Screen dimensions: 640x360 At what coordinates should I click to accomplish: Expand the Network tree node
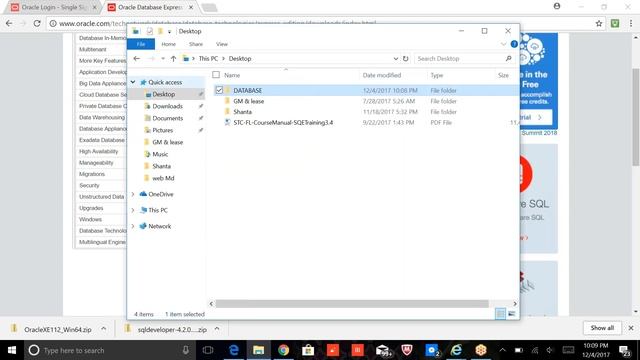point(133,226)
